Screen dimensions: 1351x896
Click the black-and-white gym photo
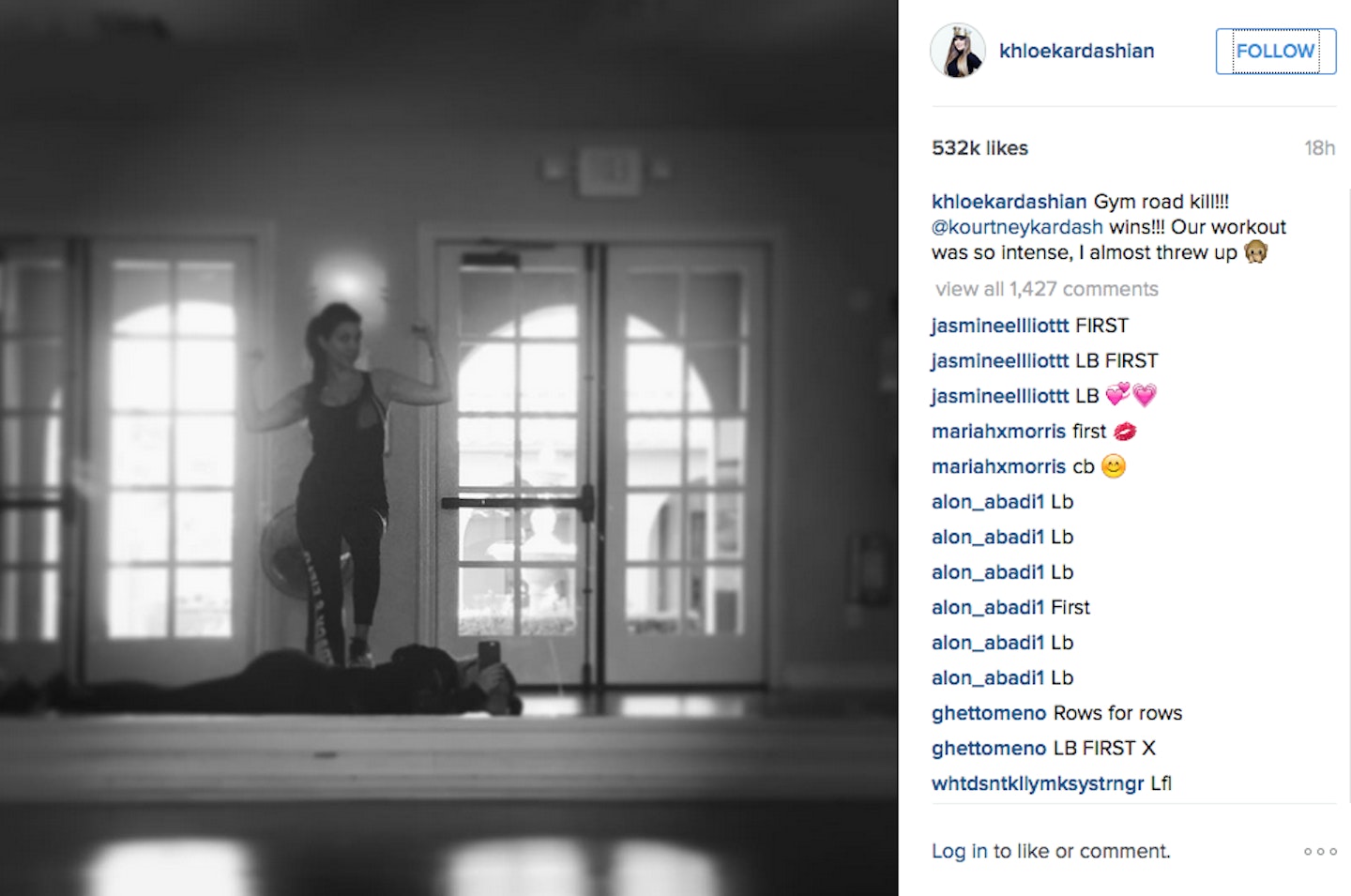(x=448, y=448)
